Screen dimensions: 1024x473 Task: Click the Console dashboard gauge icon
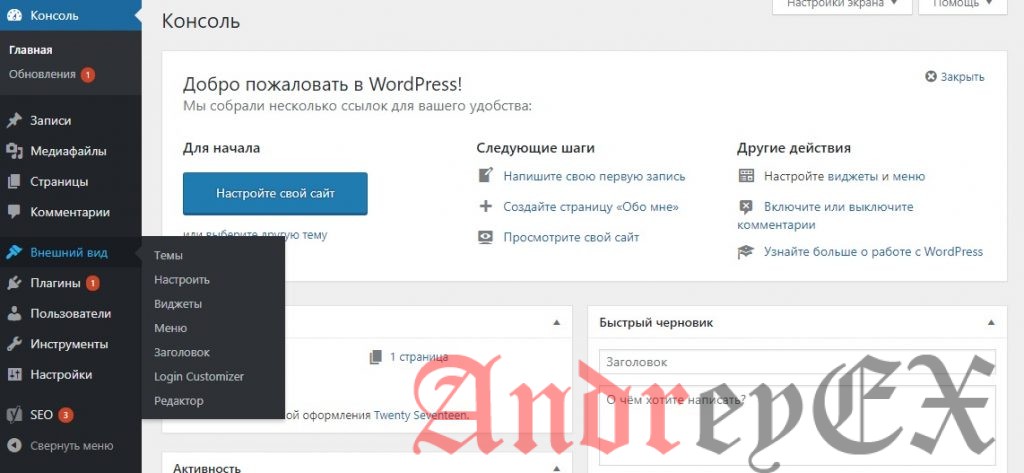pos(14,15)
